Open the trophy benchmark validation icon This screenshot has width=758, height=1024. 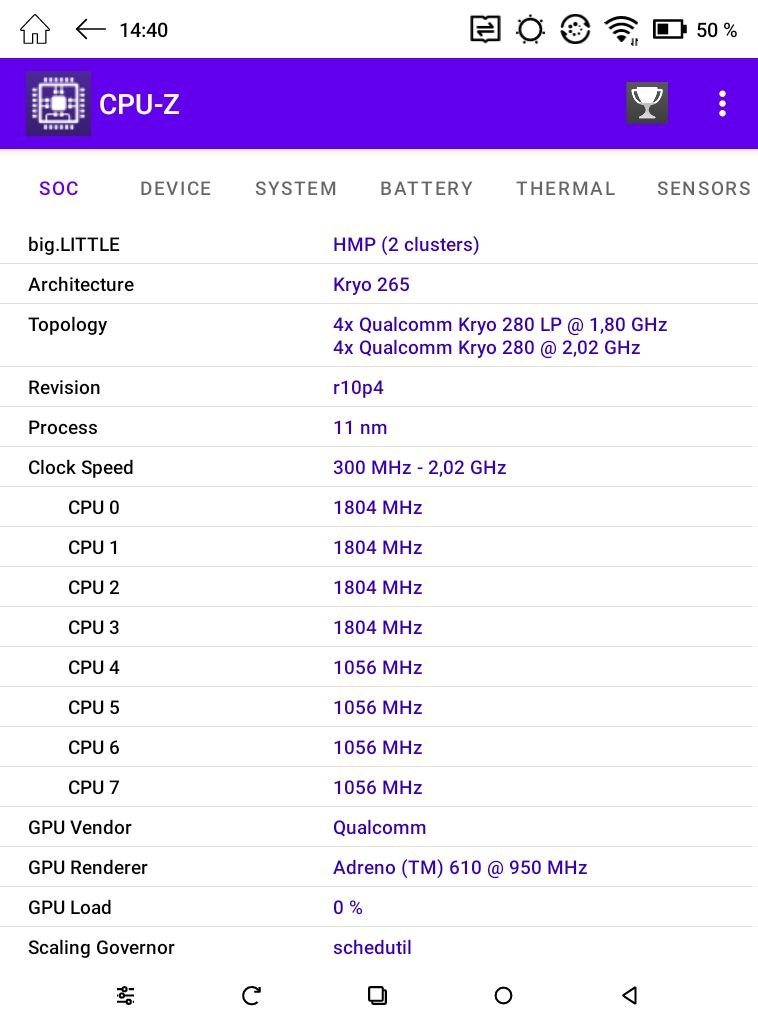646,103
